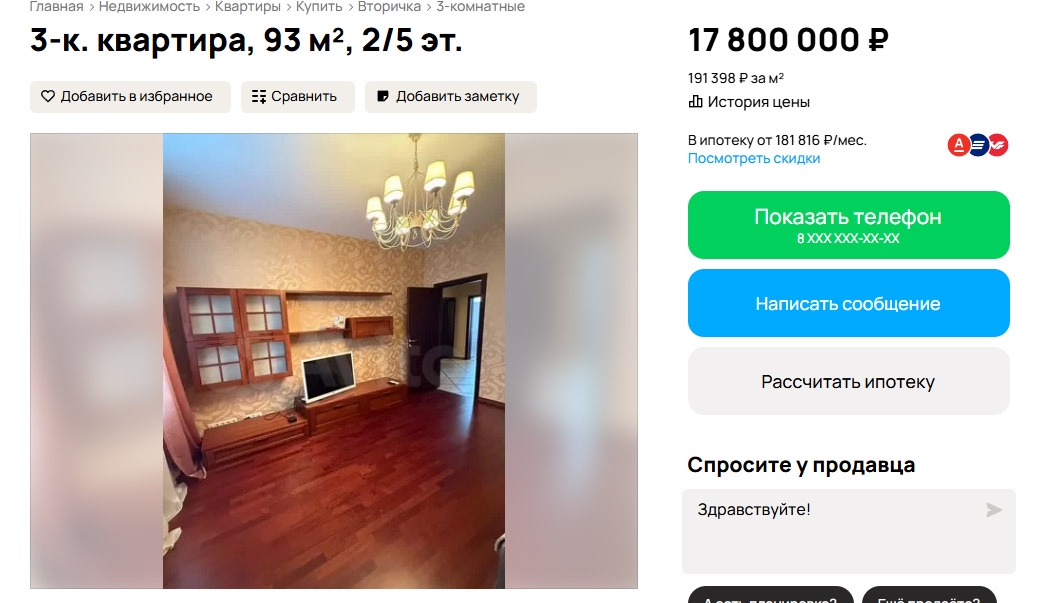Screen dimensions: 1041x603
Task: Click the compare list icon
Action: pos(259,96)
